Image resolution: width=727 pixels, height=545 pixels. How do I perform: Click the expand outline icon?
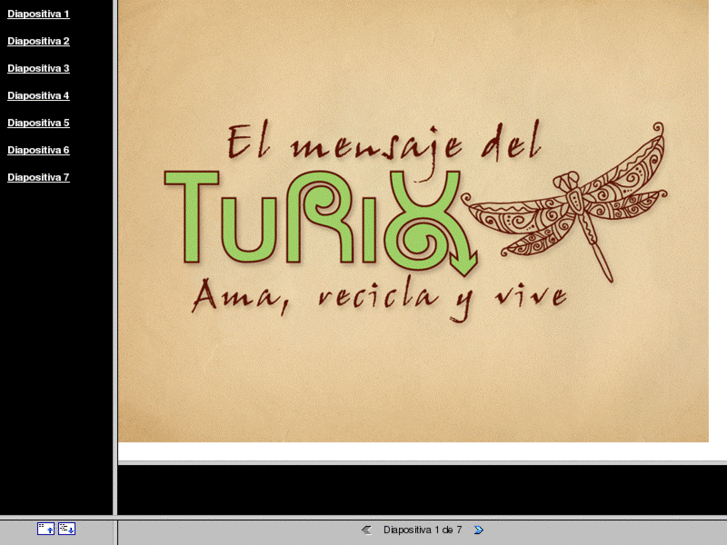(x=67, y=529)
